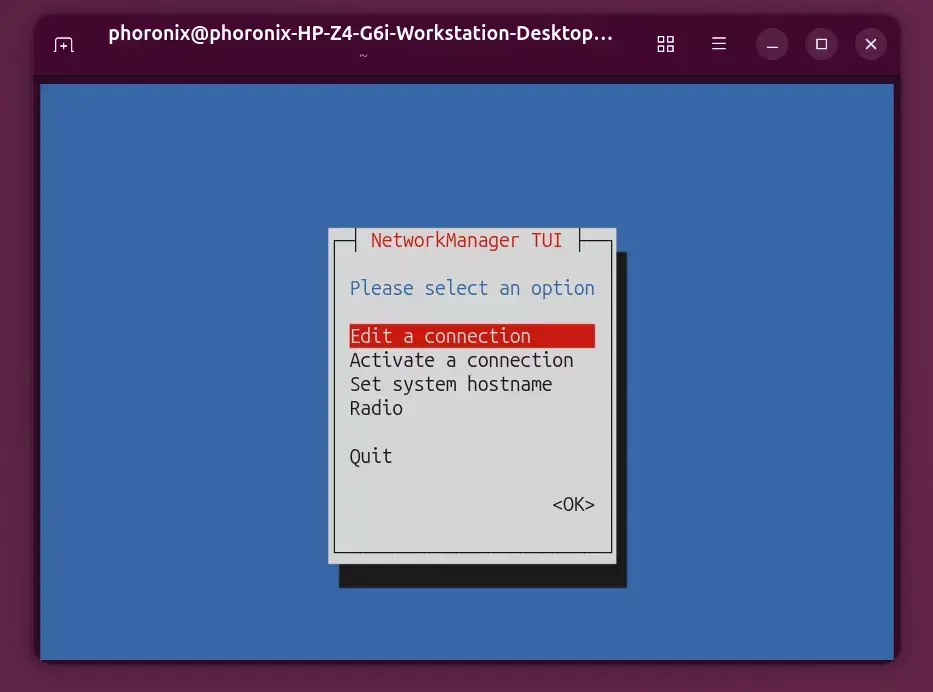Minimize the terminal window
Screen dimensions: 933x692
pos(772,44)
